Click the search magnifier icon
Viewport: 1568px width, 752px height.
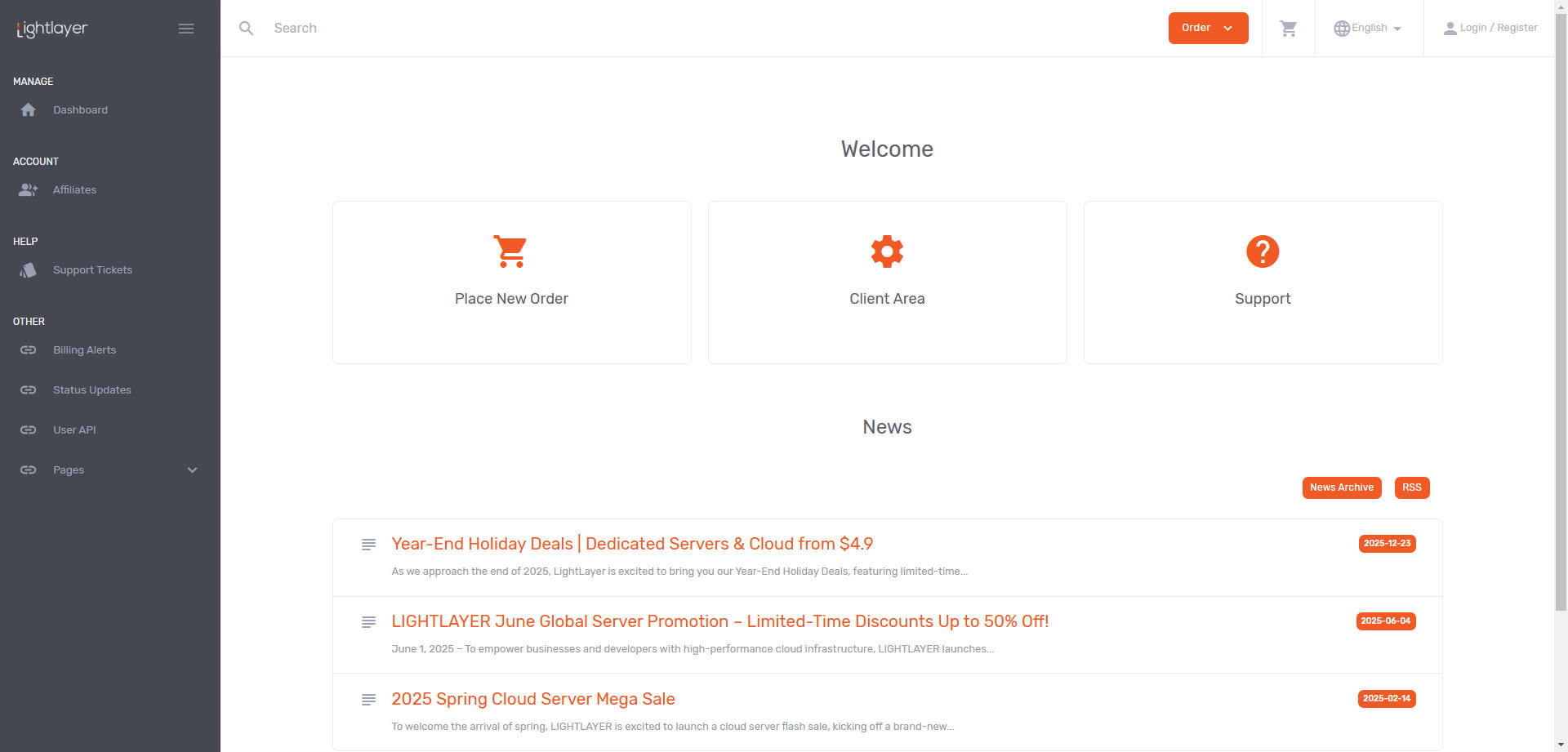246,29
